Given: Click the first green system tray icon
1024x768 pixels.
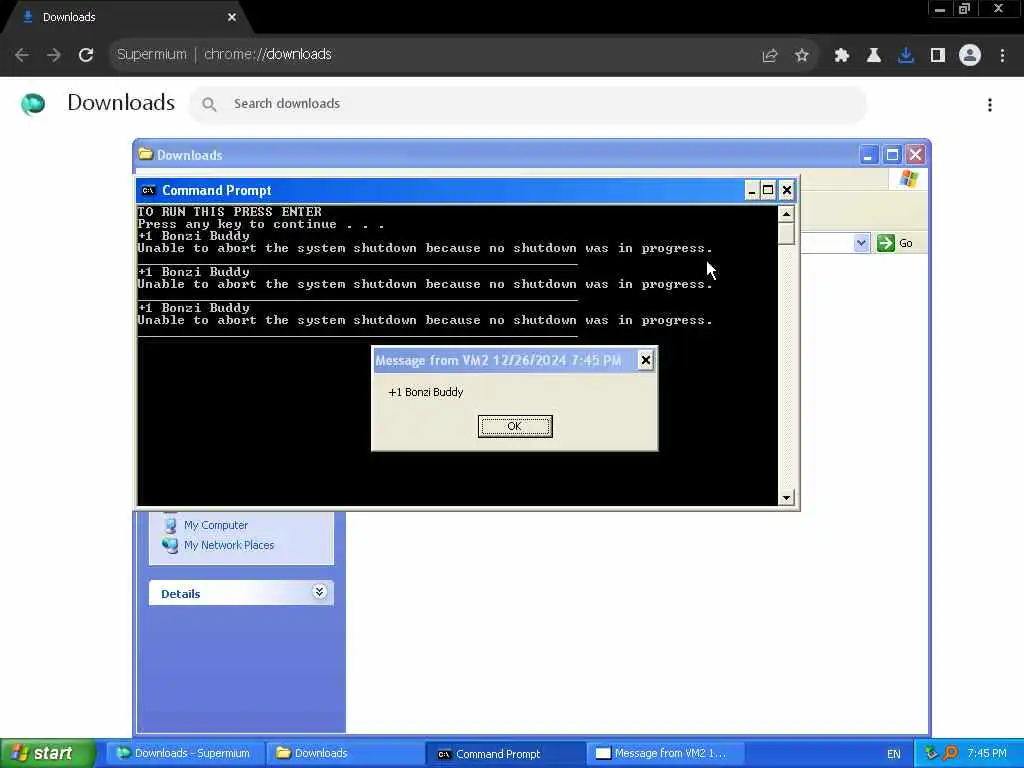Looking at the screenshot, I should (x=931, y=754).
